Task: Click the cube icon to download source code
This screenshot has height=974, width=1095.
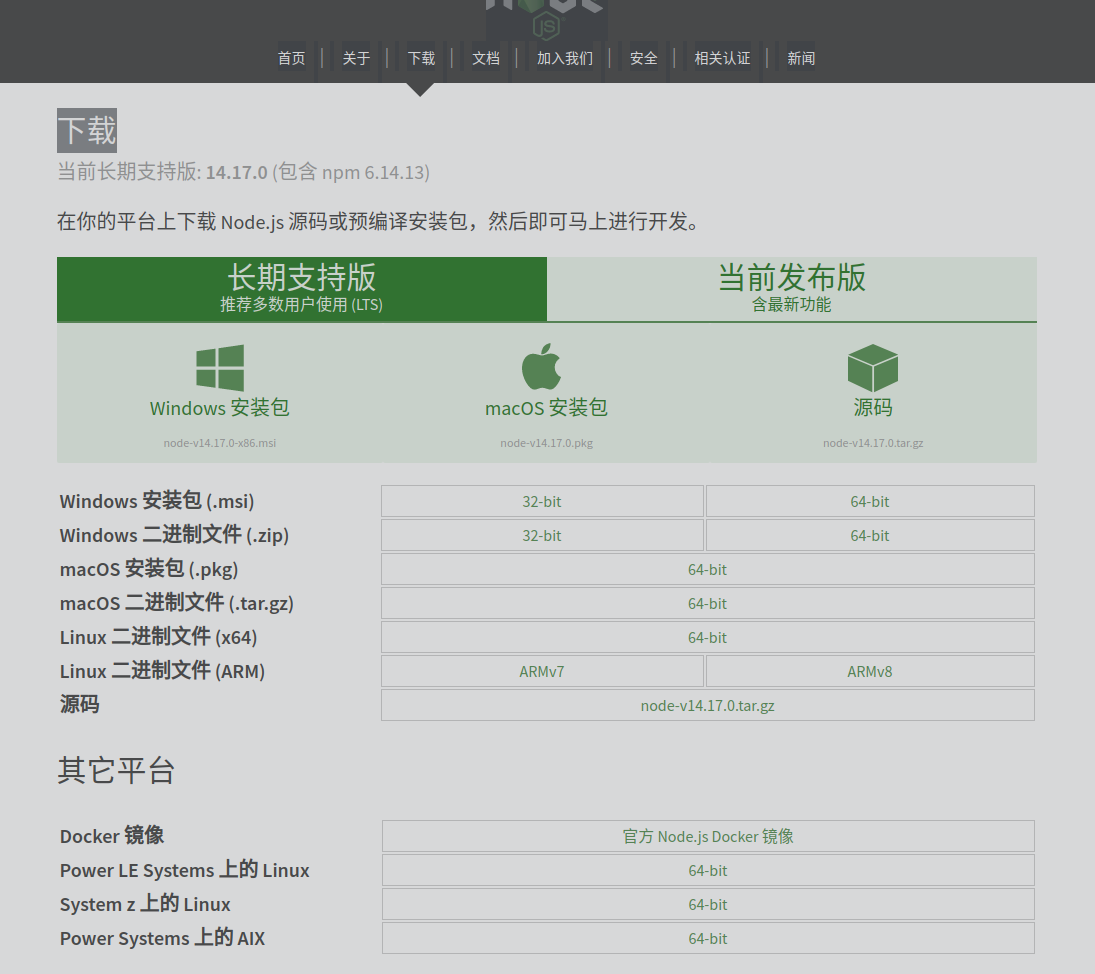Action: pyautogui.click(x=872, y=366)
